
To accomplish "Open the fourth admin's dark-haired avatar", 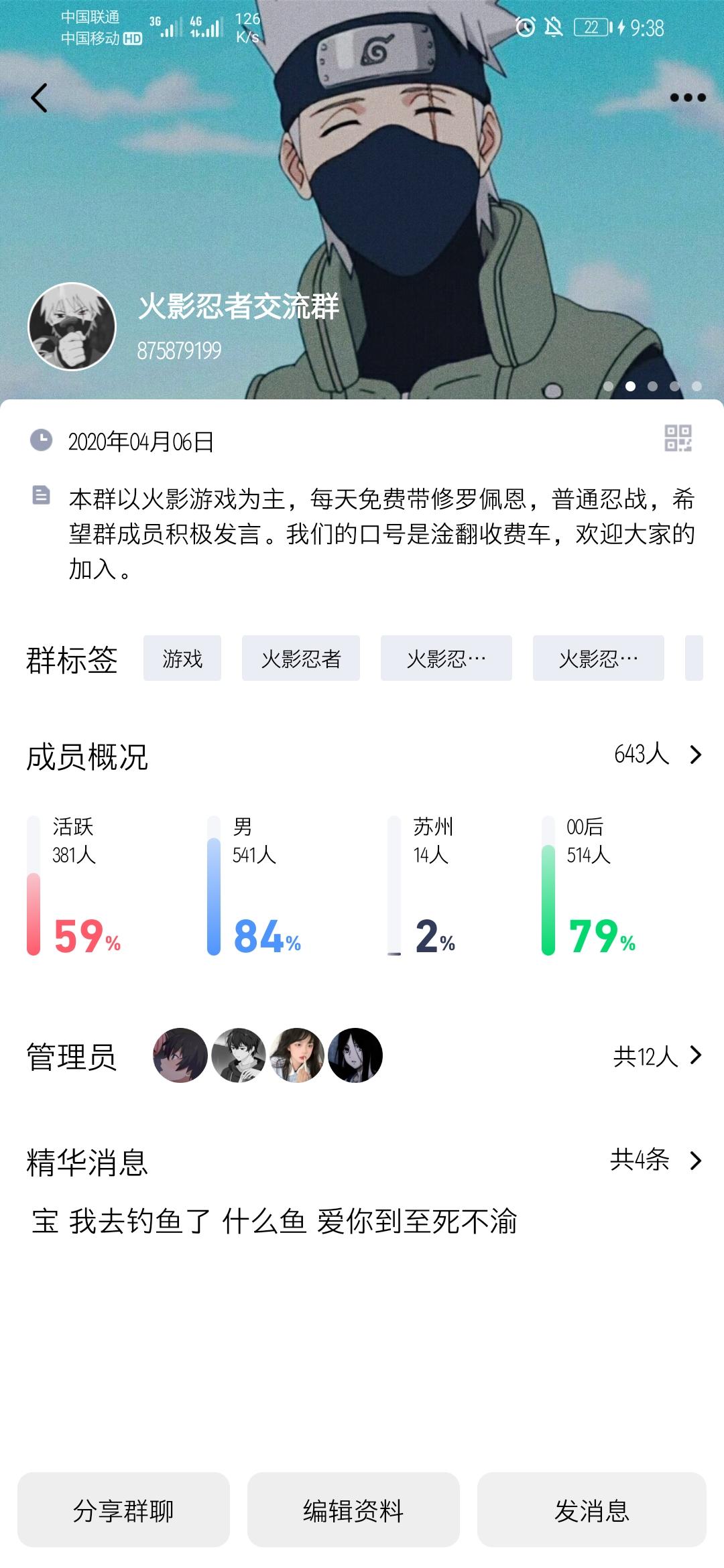I will (355, 1055).
